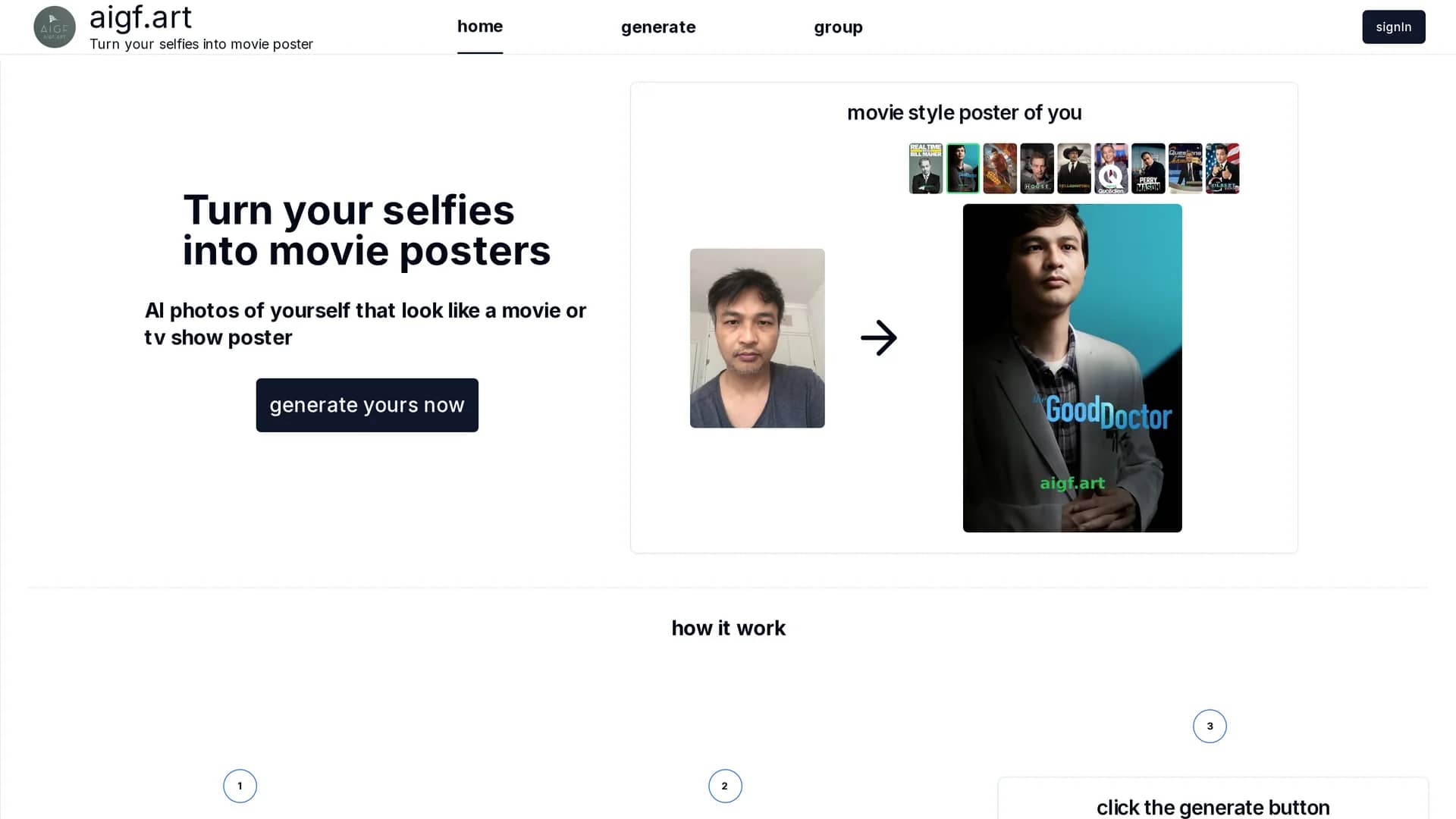Click the generate yours now button
1456x819 pixels.
(367, 405)
